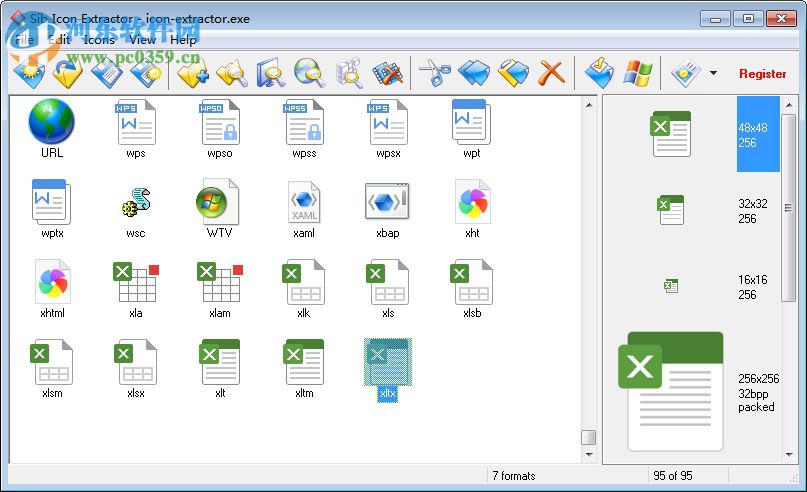Click the globe with magnifier search icon
Viewport: 807px width, 492px height.
310,73
